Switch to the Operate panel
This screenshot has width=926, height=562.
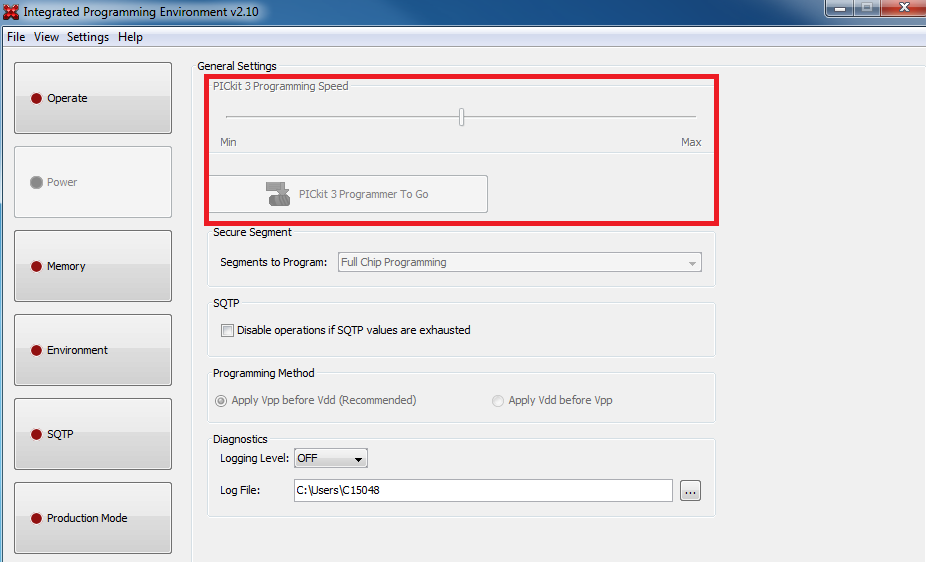(93, 98)
